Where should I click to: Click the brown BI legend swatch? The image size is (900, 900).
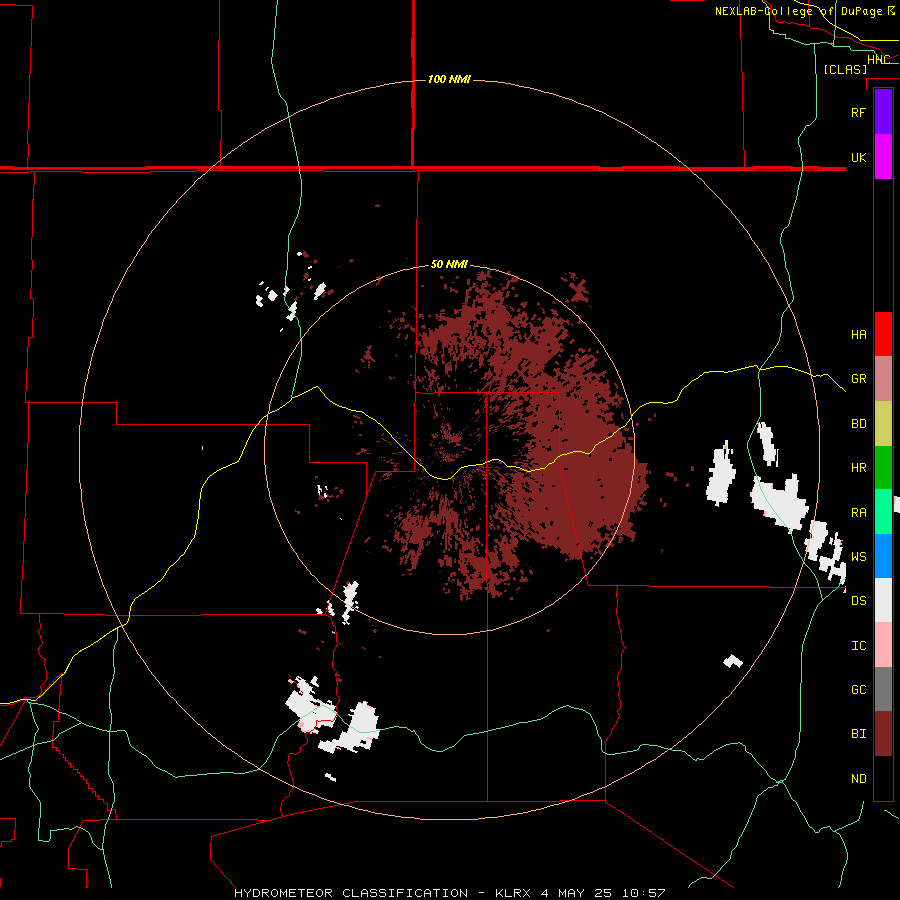click(x=883, y=734)
